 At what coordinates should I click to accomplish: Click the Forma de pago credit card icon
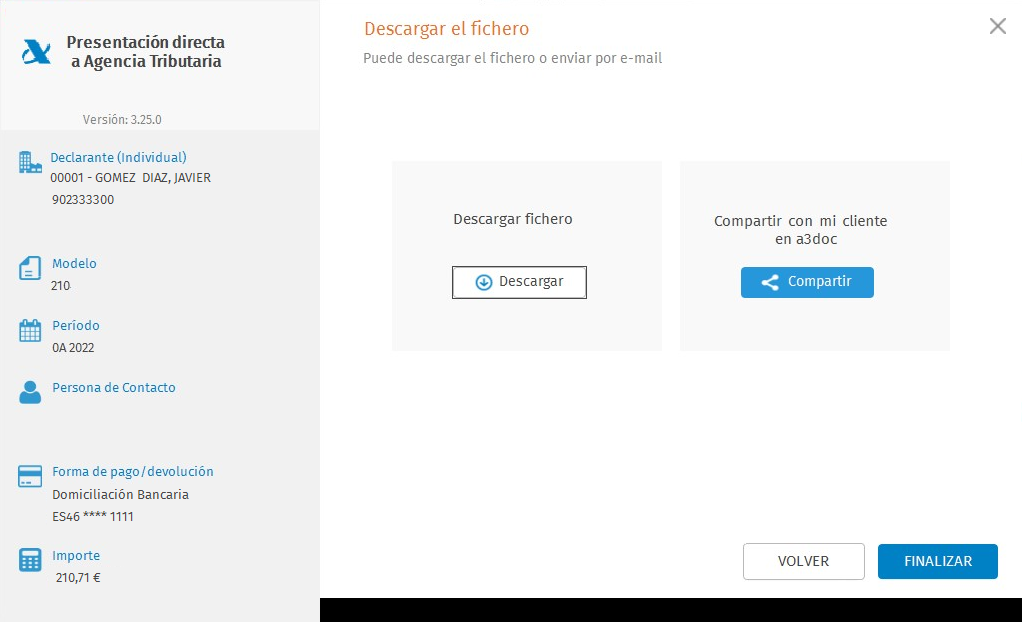pos(30,476)
